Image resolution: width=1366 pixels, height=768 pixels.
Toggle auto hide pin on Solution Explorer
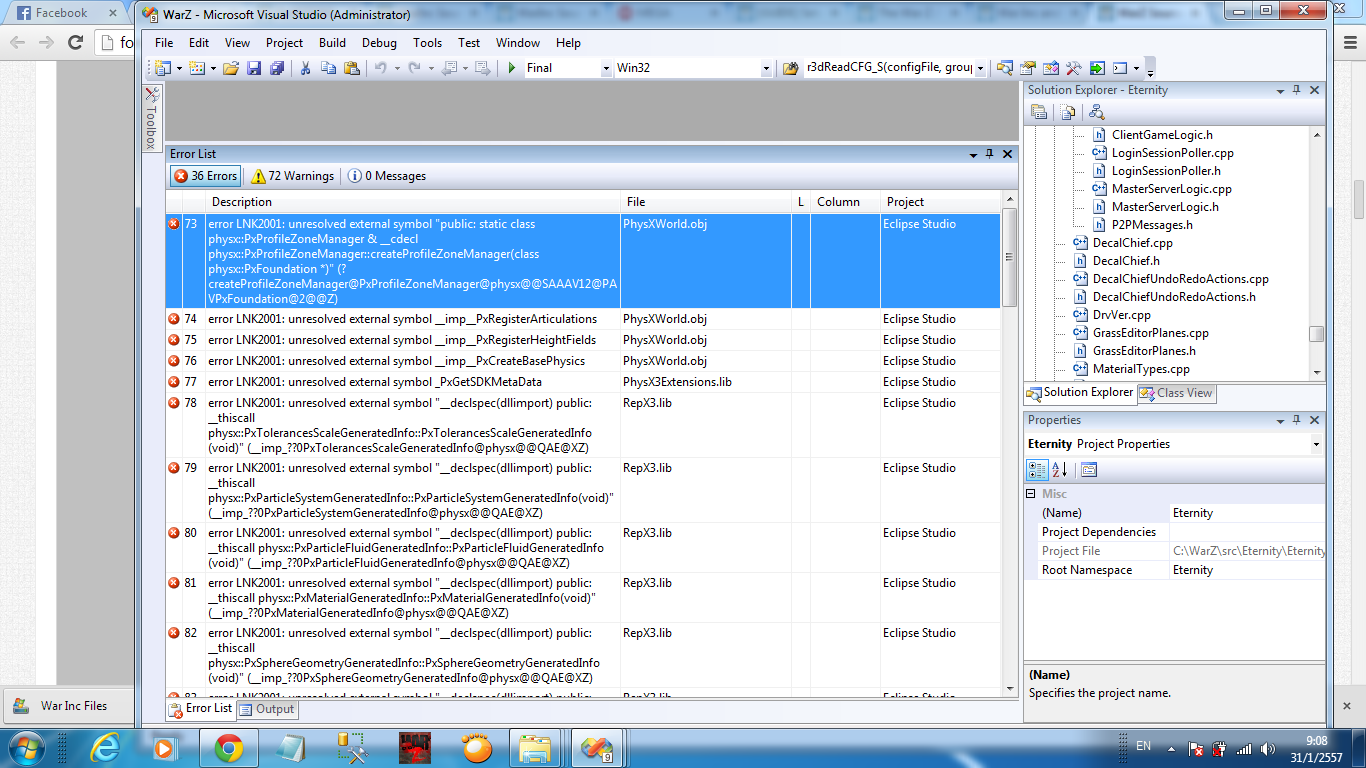pos(1297,90)
